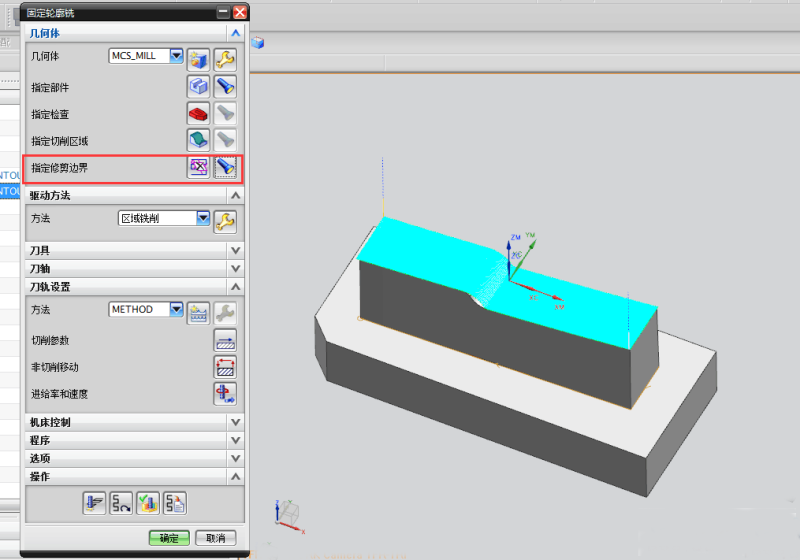Screen dimensions: 800x560
Task: Click the flashlight display icon for 指定修剪边界
Action: pos(225,168)
